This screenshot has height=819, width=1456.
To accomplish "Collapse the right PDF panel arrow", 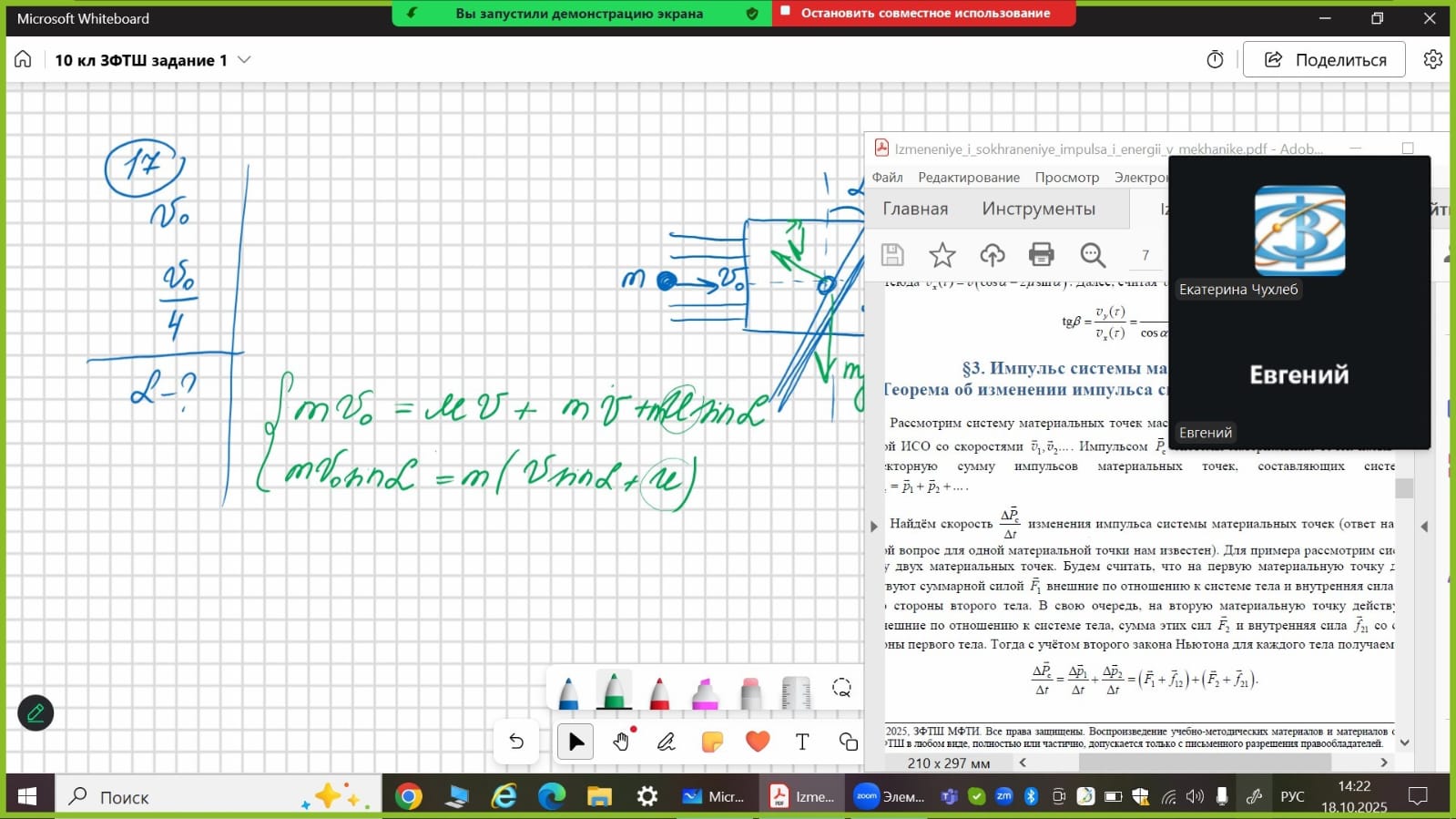I will coord(1424,526).
